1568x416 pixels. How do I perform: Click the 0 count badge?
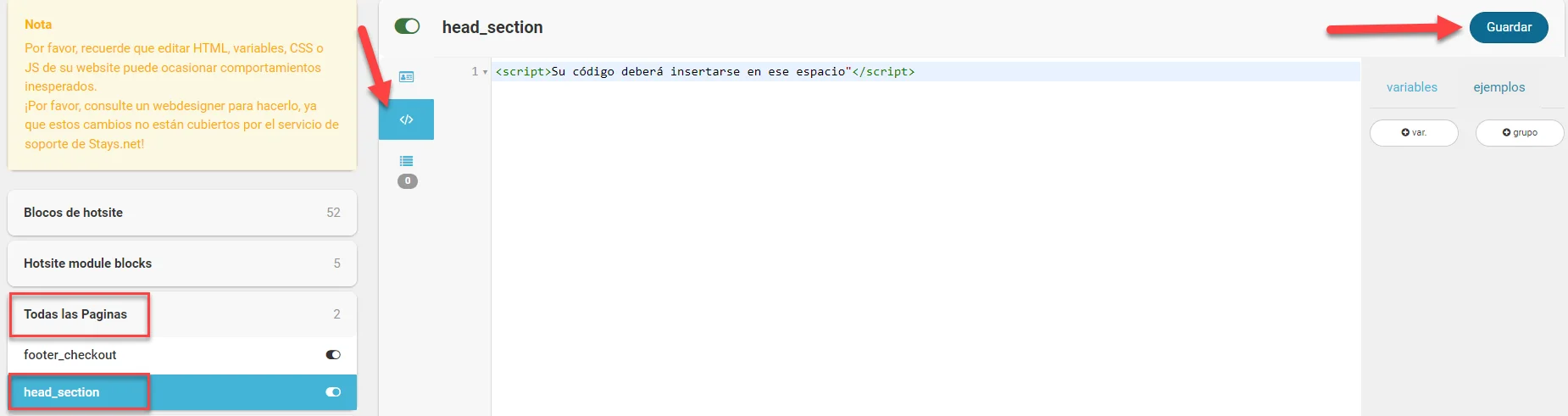coord(408,181)
